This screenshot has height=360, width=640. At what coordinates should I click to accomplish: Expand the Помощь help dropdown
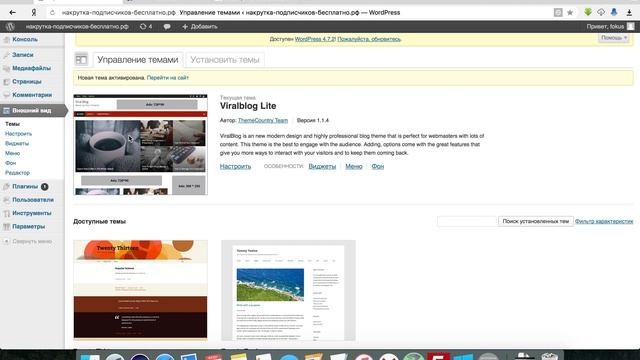click(x=614, y=38)
